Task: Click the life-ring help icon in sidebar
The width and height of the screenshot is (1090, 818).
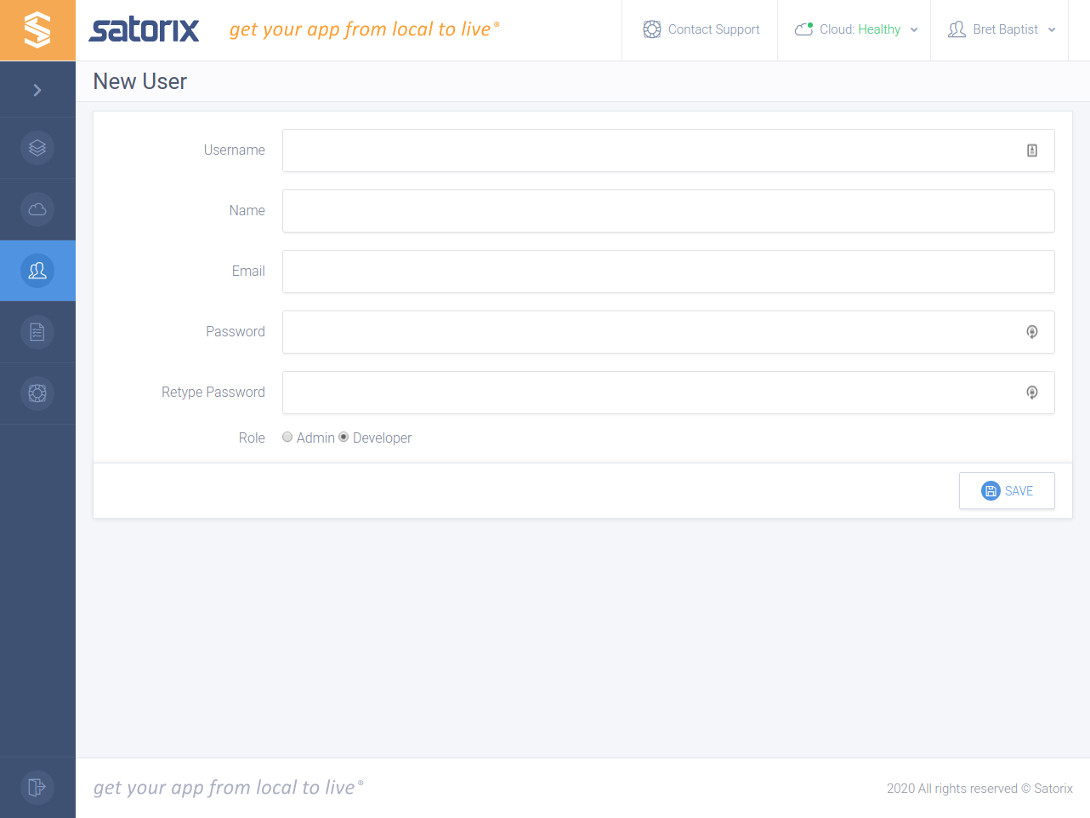Action: [x=37, y=392]
